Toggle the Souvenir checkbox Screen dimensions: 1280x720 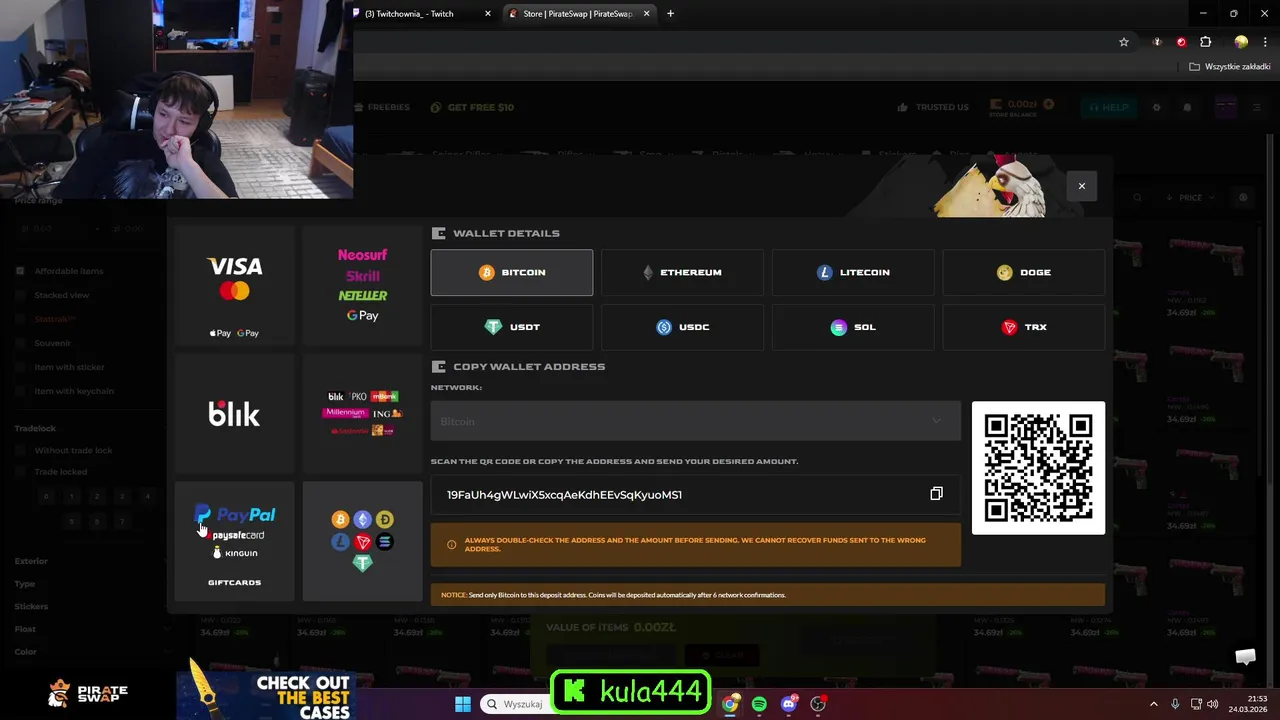pyautogui.click(x=20, y=343)
